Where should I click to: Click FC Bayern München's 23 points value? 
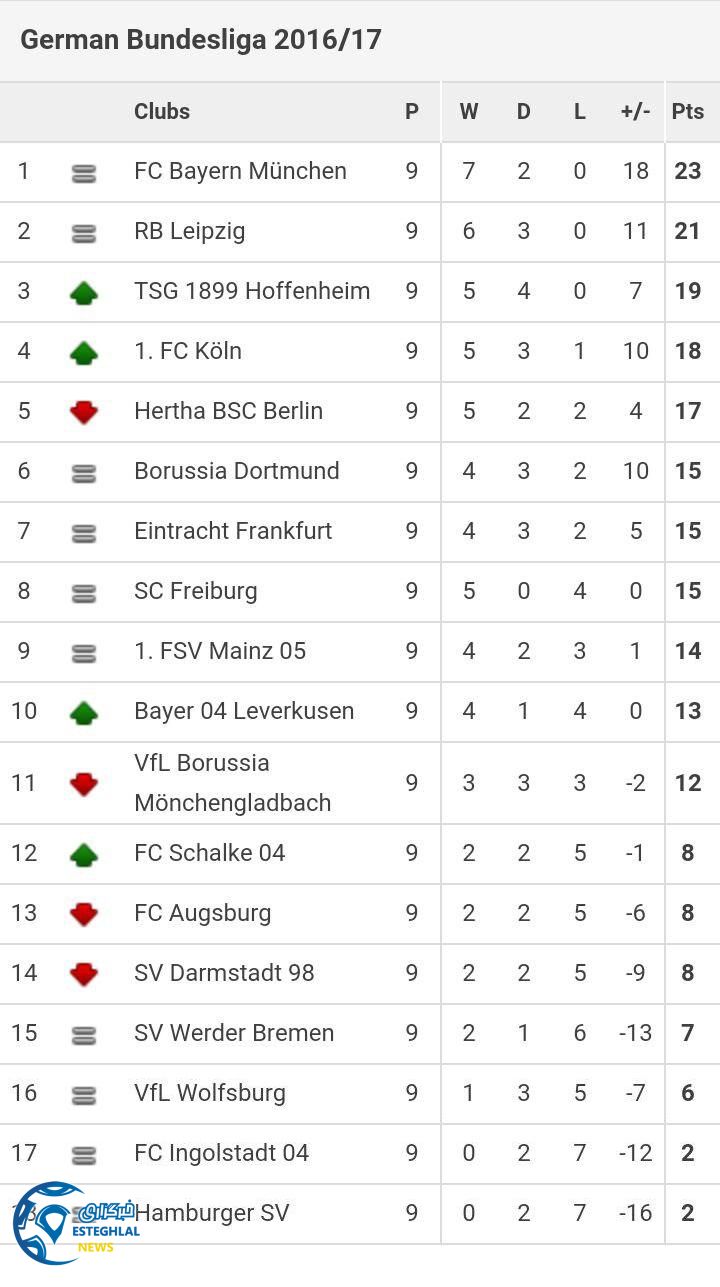pyautogui.click(x=688, y=171)
